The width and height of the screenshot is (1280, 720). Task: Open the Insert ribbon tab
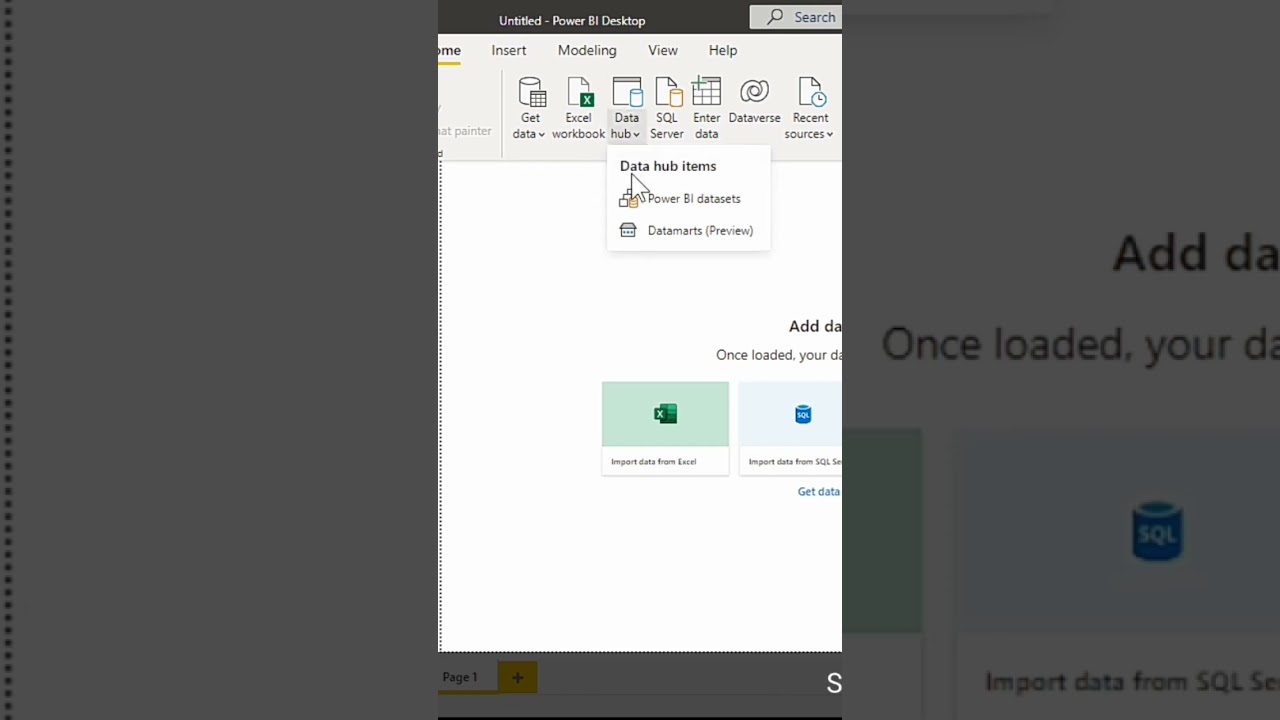pos(509,50)
